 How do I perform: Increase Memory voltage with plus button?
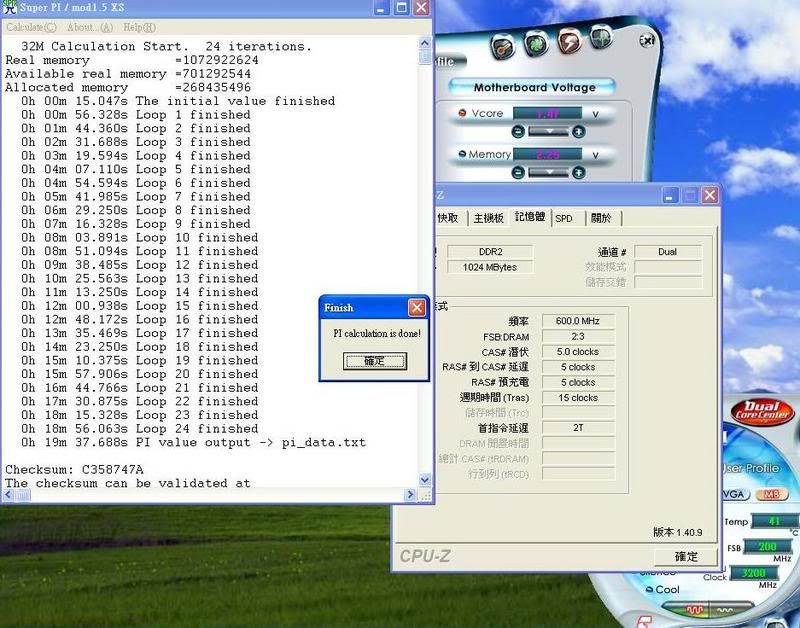[x=578, y=173]
